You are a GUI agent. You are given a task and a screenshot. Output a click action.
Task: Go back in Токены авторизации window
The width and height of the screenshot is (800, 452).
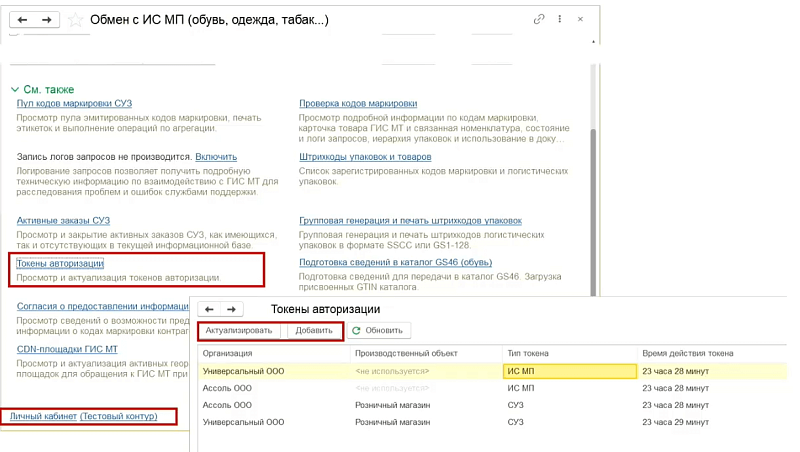click(x=209, y=309)
